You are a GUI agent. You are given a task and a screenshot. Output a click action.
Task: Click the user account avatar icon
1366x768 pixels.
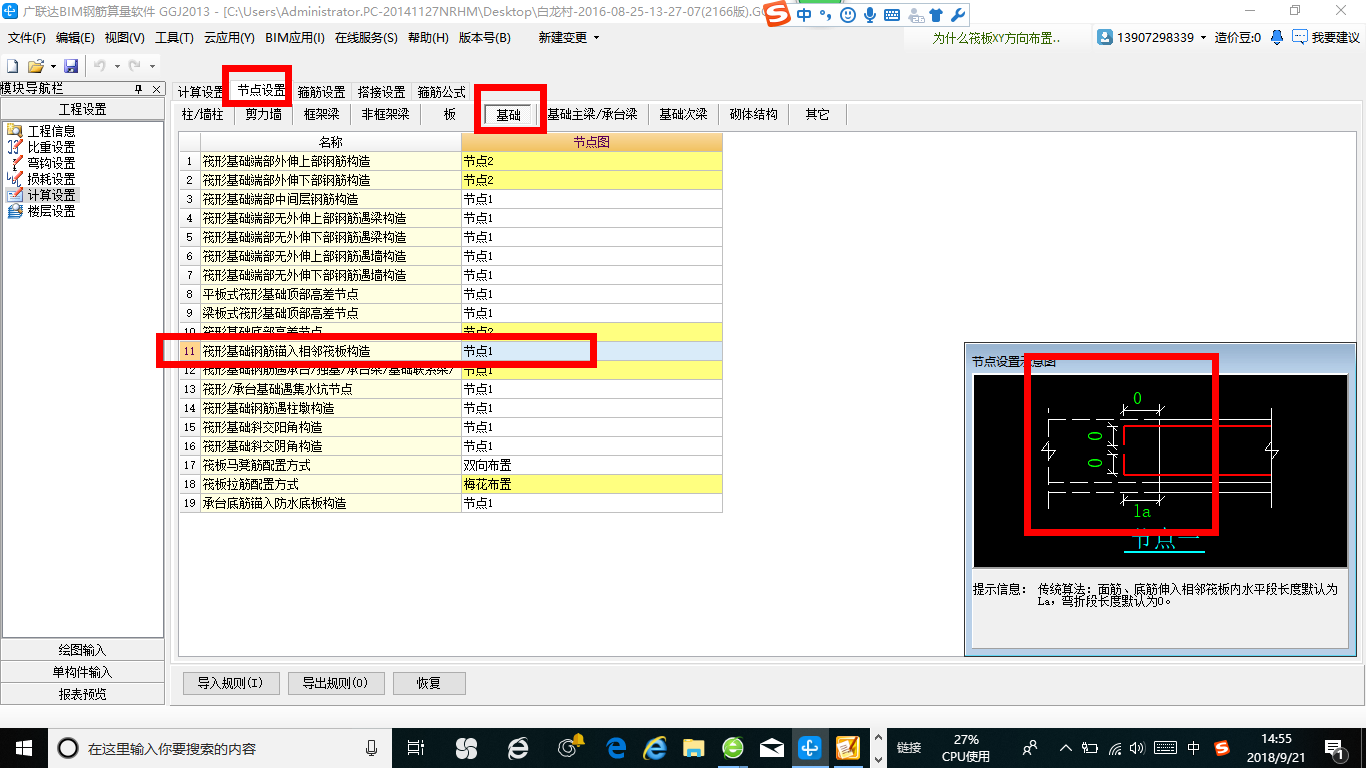point(1105,37)
